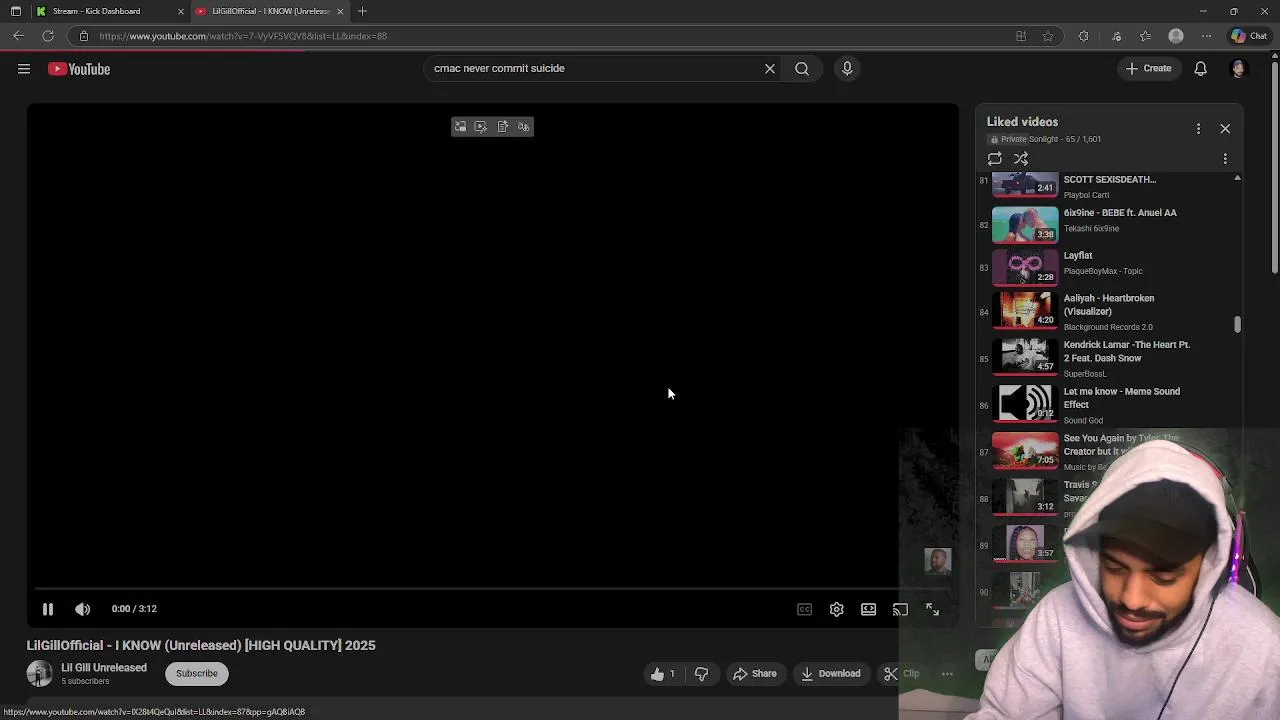
Task: Subscribe to Lil Gill Unreleased
Action: point(197,674)
